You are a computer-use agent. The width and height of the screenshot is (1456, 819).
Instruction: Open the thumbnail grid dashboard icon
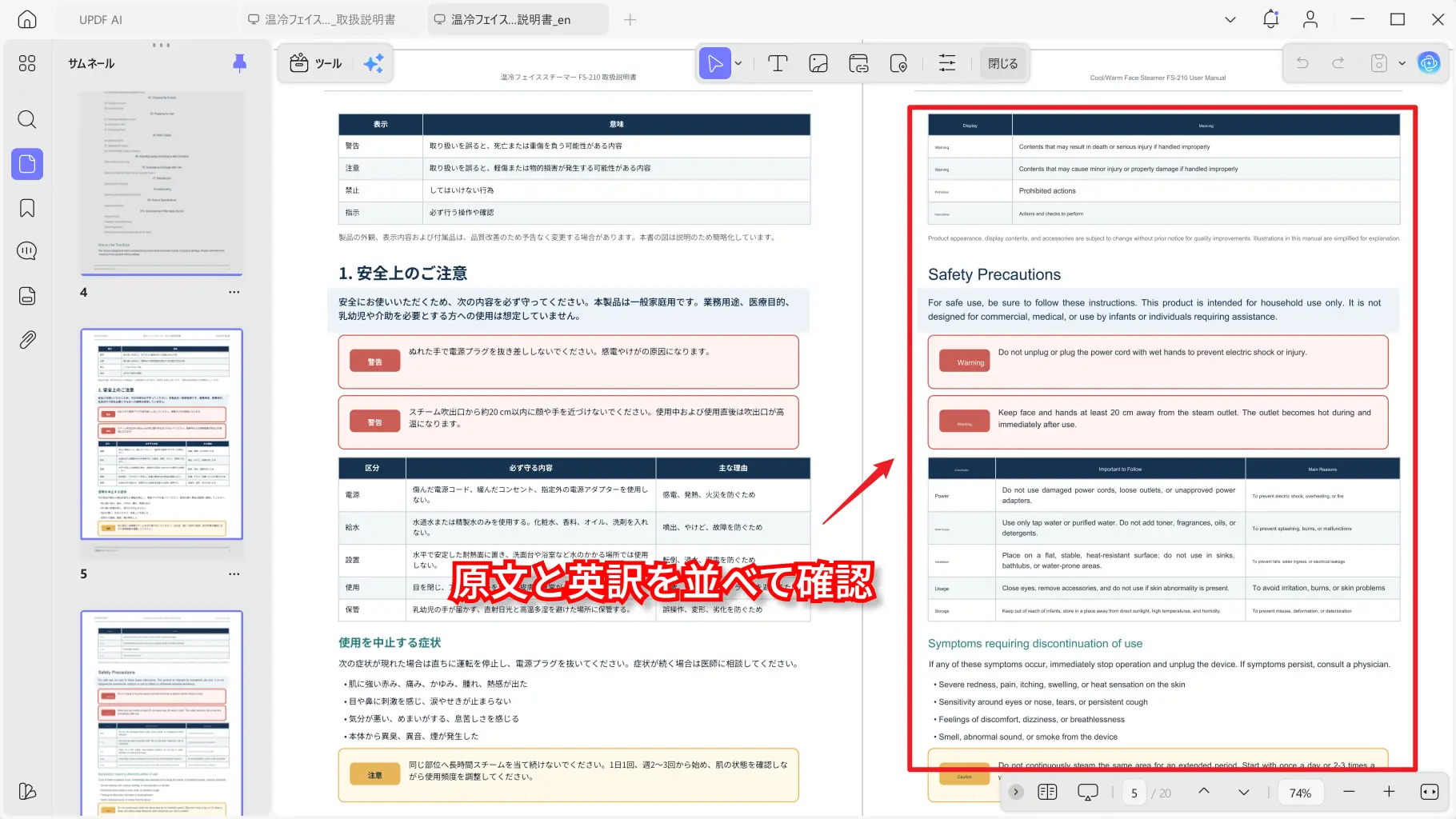[x=27, y=63]
